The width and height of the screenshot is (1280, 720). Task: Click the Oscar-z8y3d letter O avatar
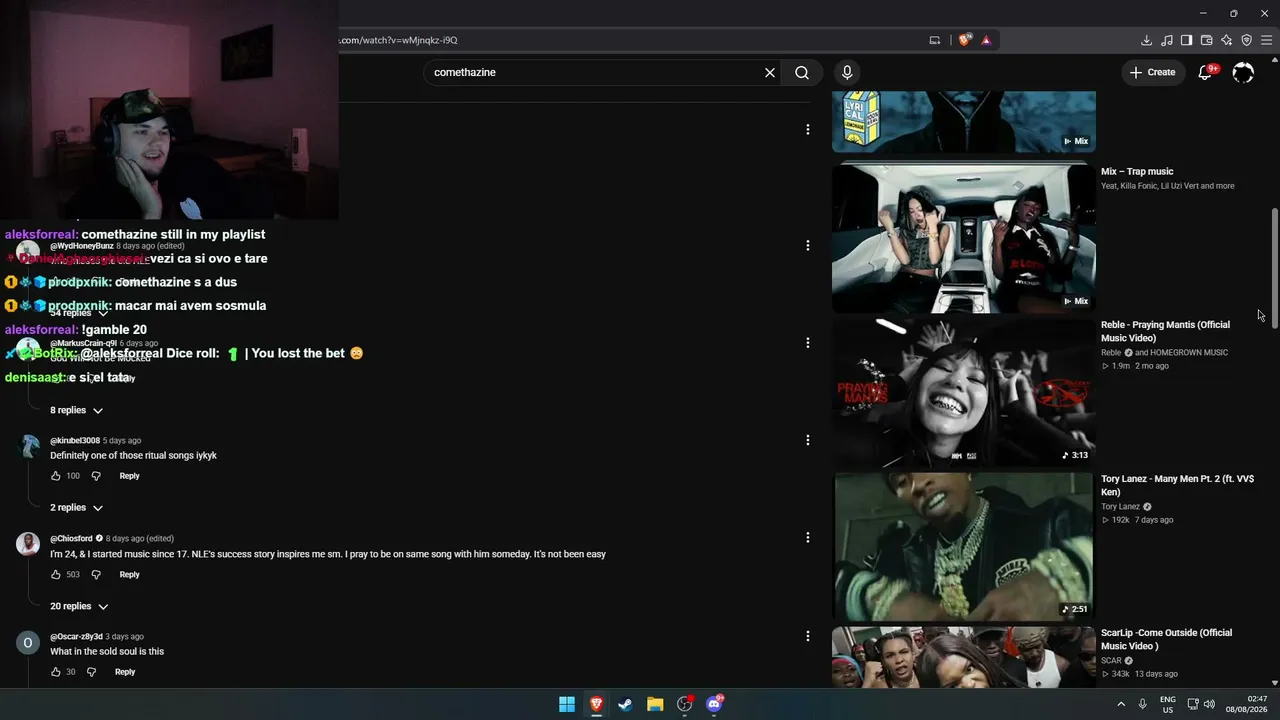(28, 642)
